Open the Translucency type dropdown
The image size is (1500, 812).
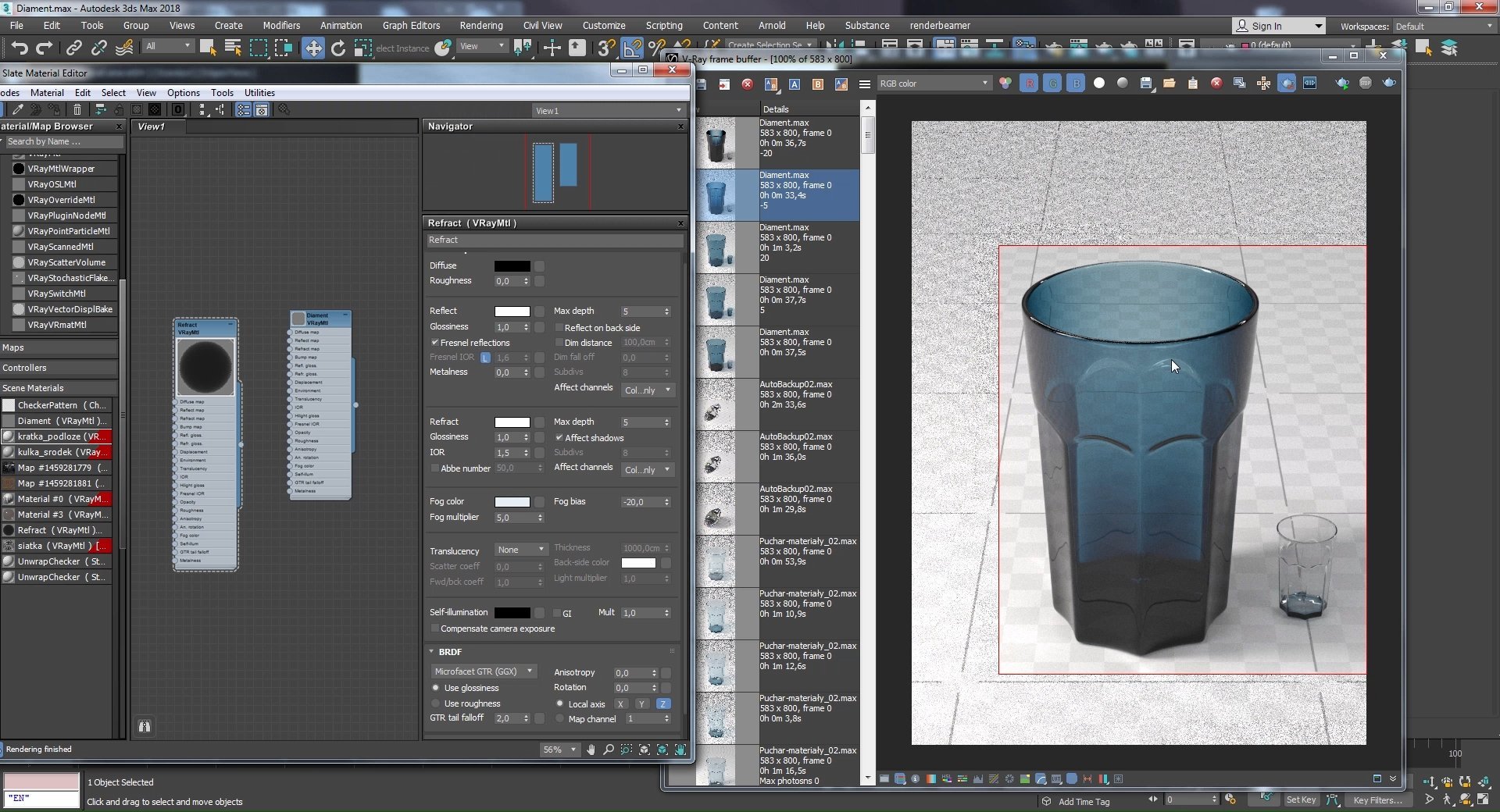(x=521, y=550)
